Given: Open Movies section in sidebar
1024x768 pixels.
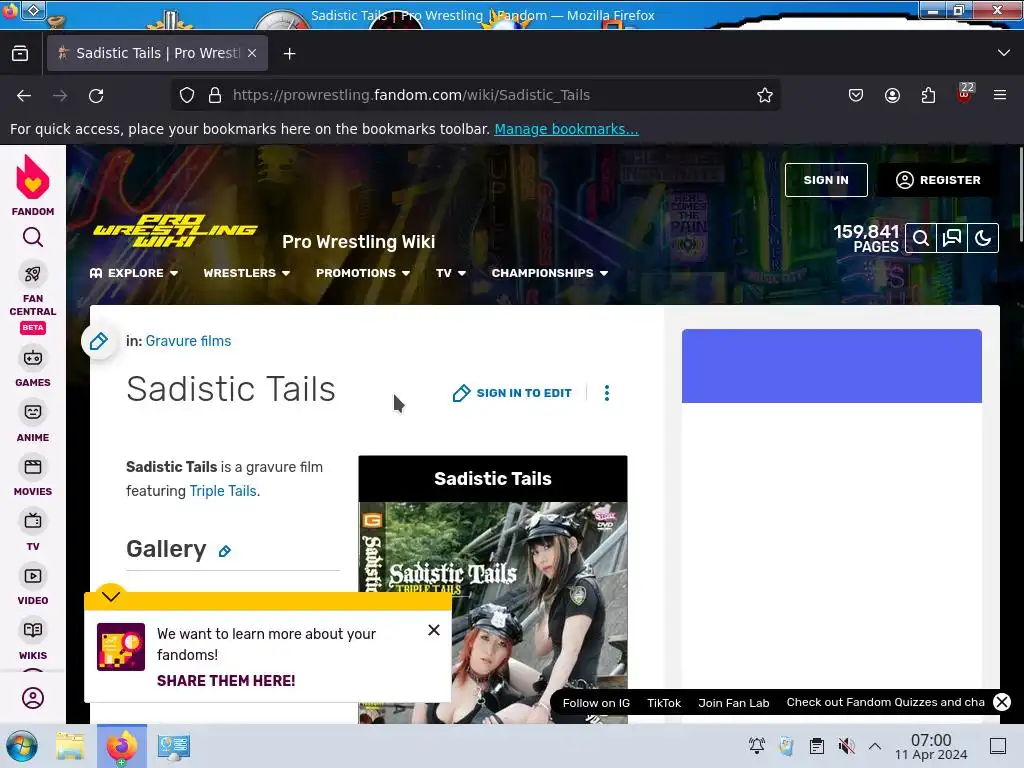Looking at the screenshot, I should [x=33, y=477].
